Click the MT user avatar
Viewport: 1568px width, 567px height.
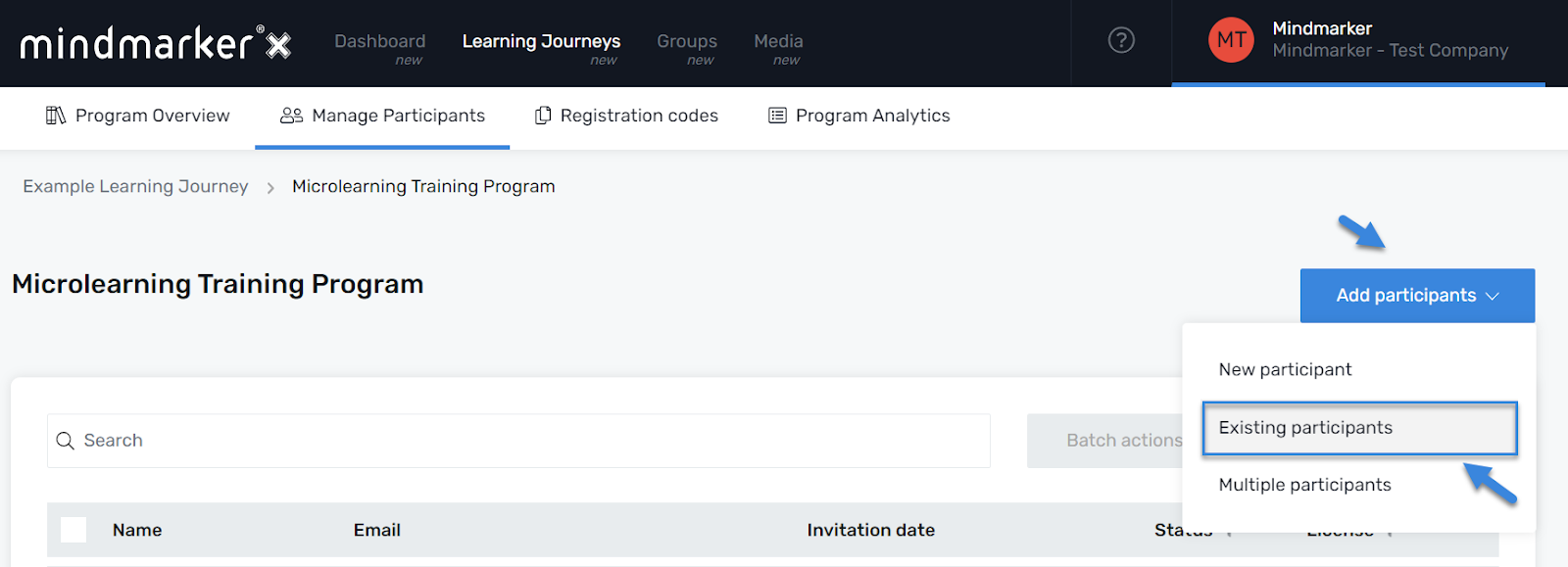click(x=1231, y=40)
